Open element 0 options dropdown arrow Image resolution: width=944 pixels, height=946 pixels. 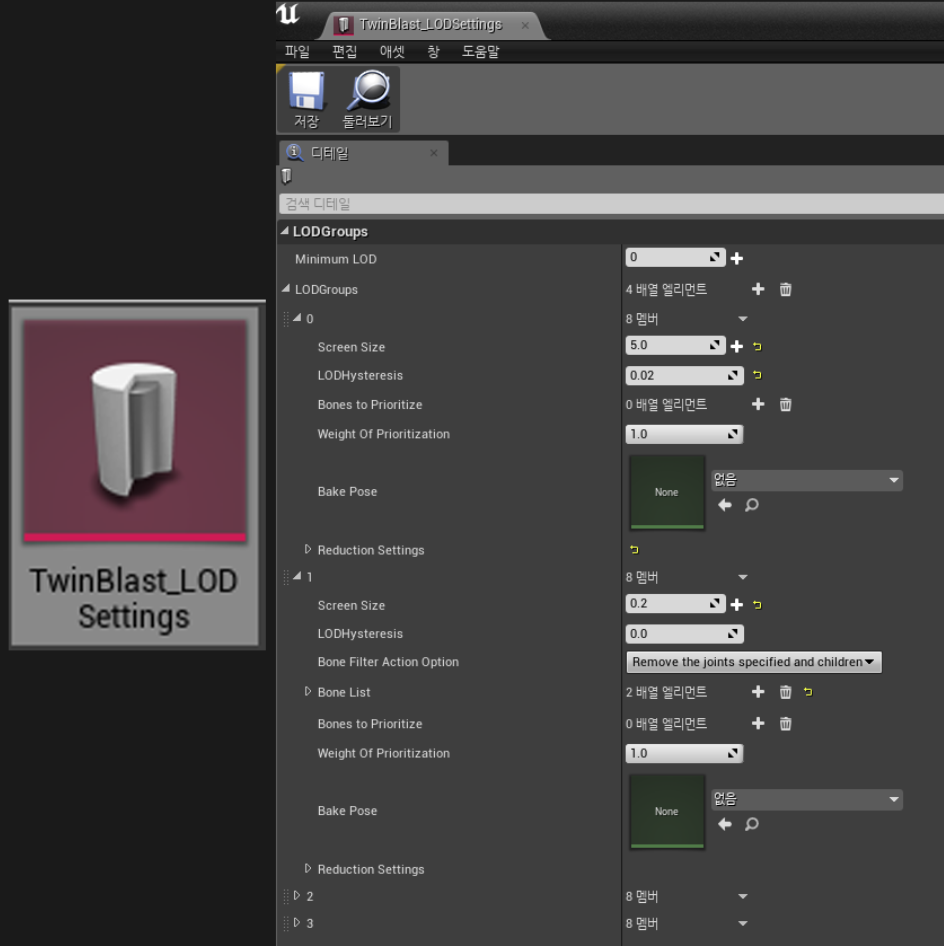[x=743, y=319]
